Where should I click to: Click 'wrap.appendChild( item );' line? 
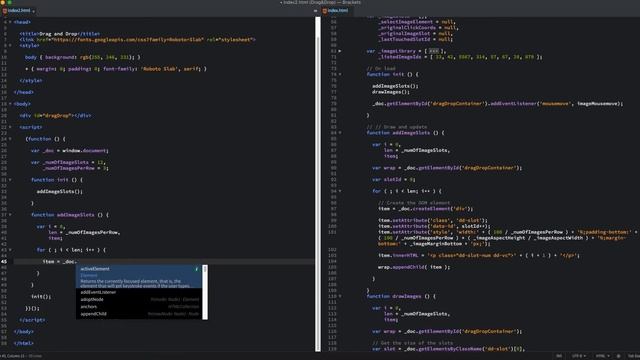414,267
